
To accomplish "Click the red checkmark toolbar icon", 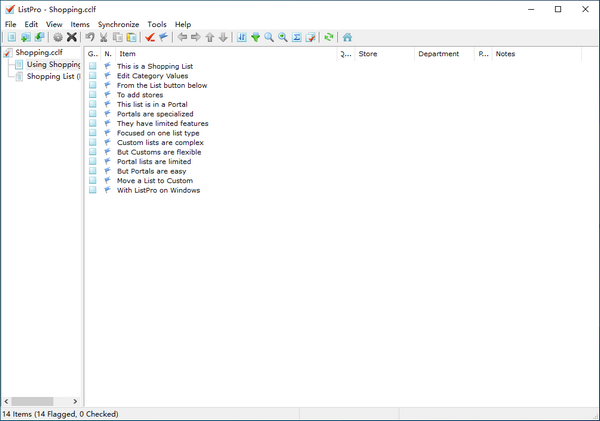I will click(149, 37).
